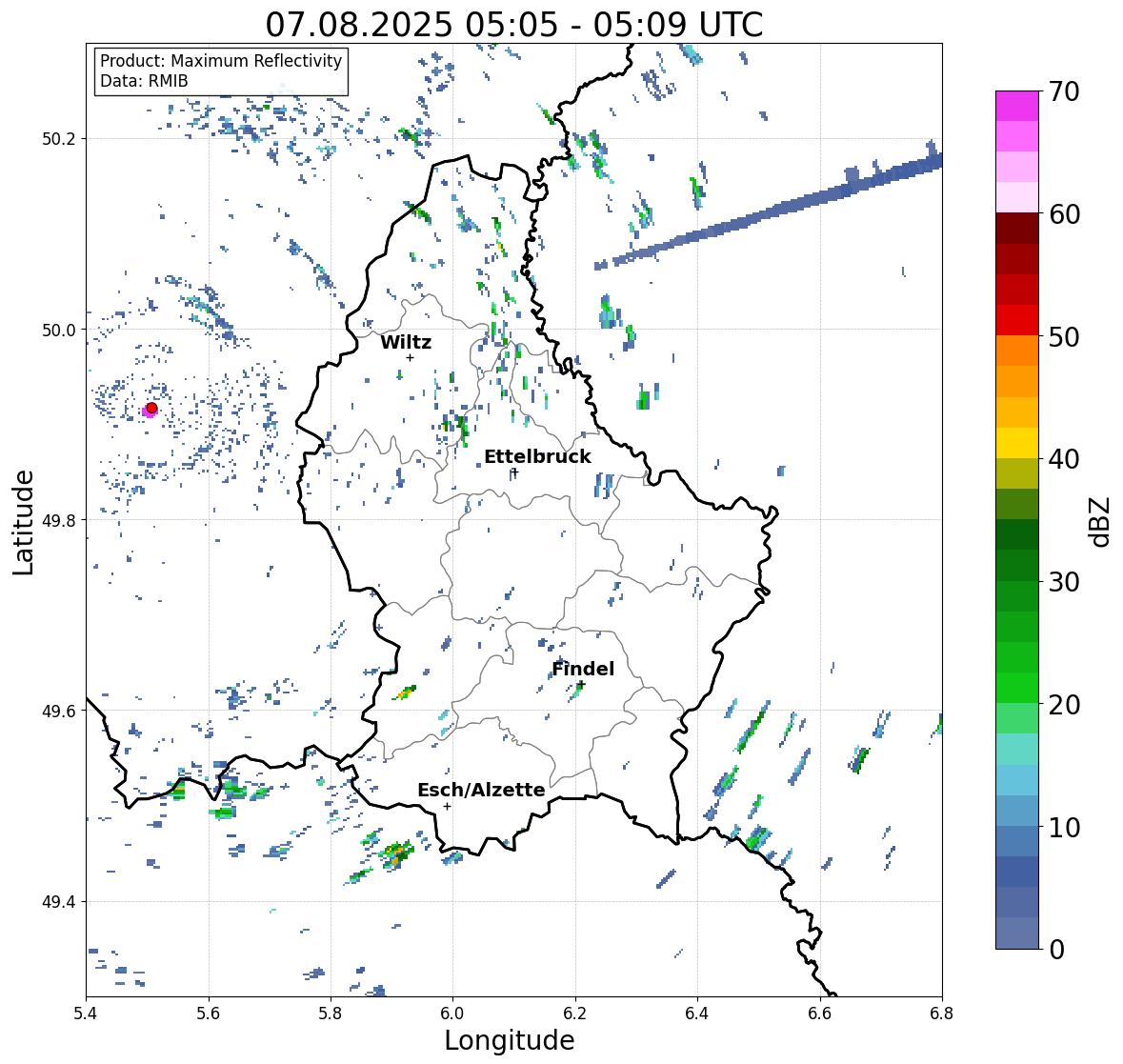
Task: Click the plus marker below Esch/Alzette
Action: [x=447, y=806]
